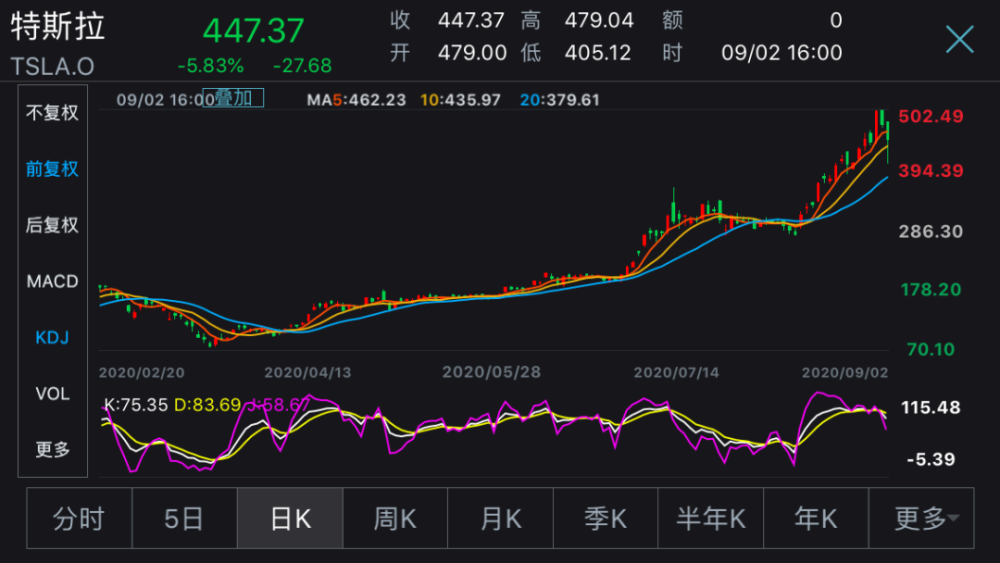This screenshot has height=563, width=1000.
Task: Switch to 5日 chart tab
Action: point(184,518)
